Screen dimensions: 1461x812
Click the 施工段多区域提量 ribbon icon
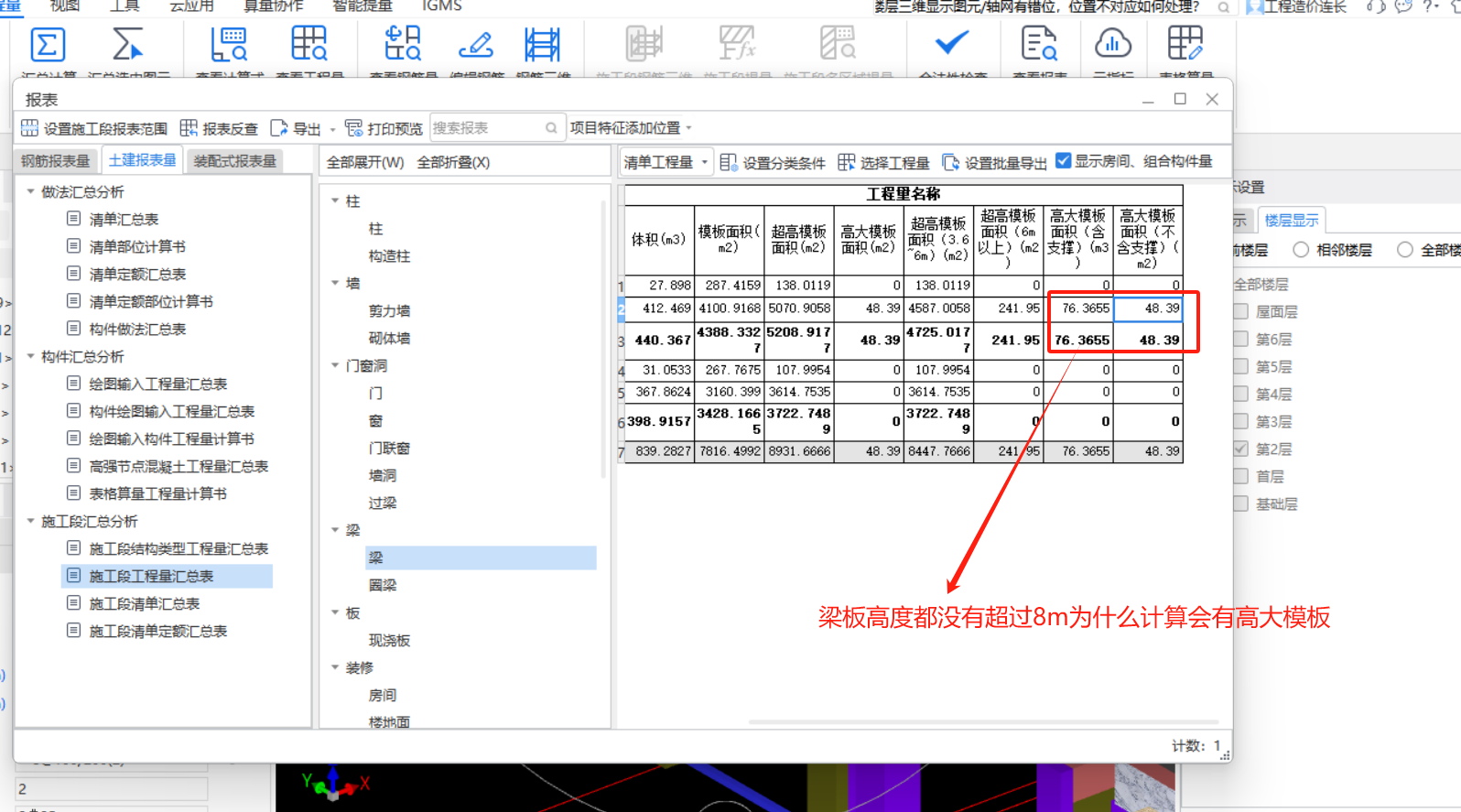[838, 45]
